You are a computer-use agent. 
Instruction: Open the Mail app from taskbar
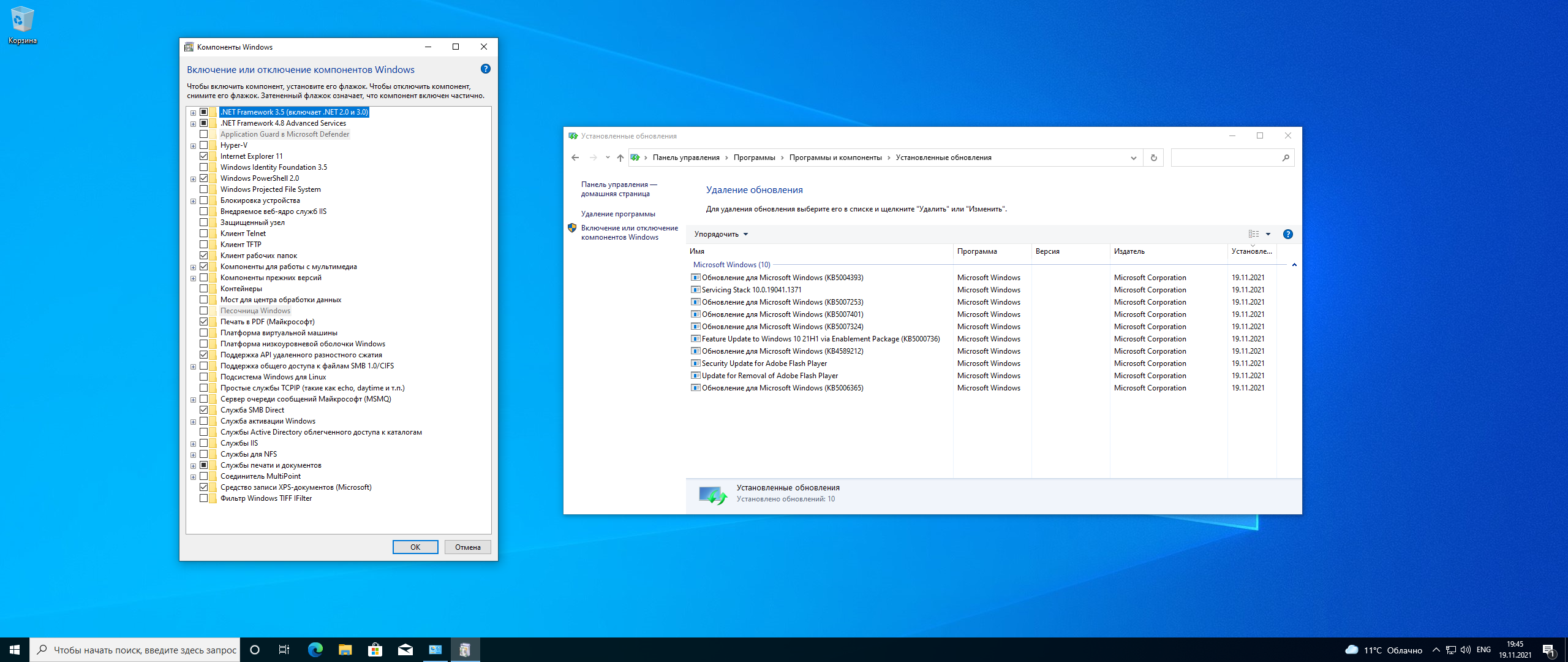[x=405, y=650]
